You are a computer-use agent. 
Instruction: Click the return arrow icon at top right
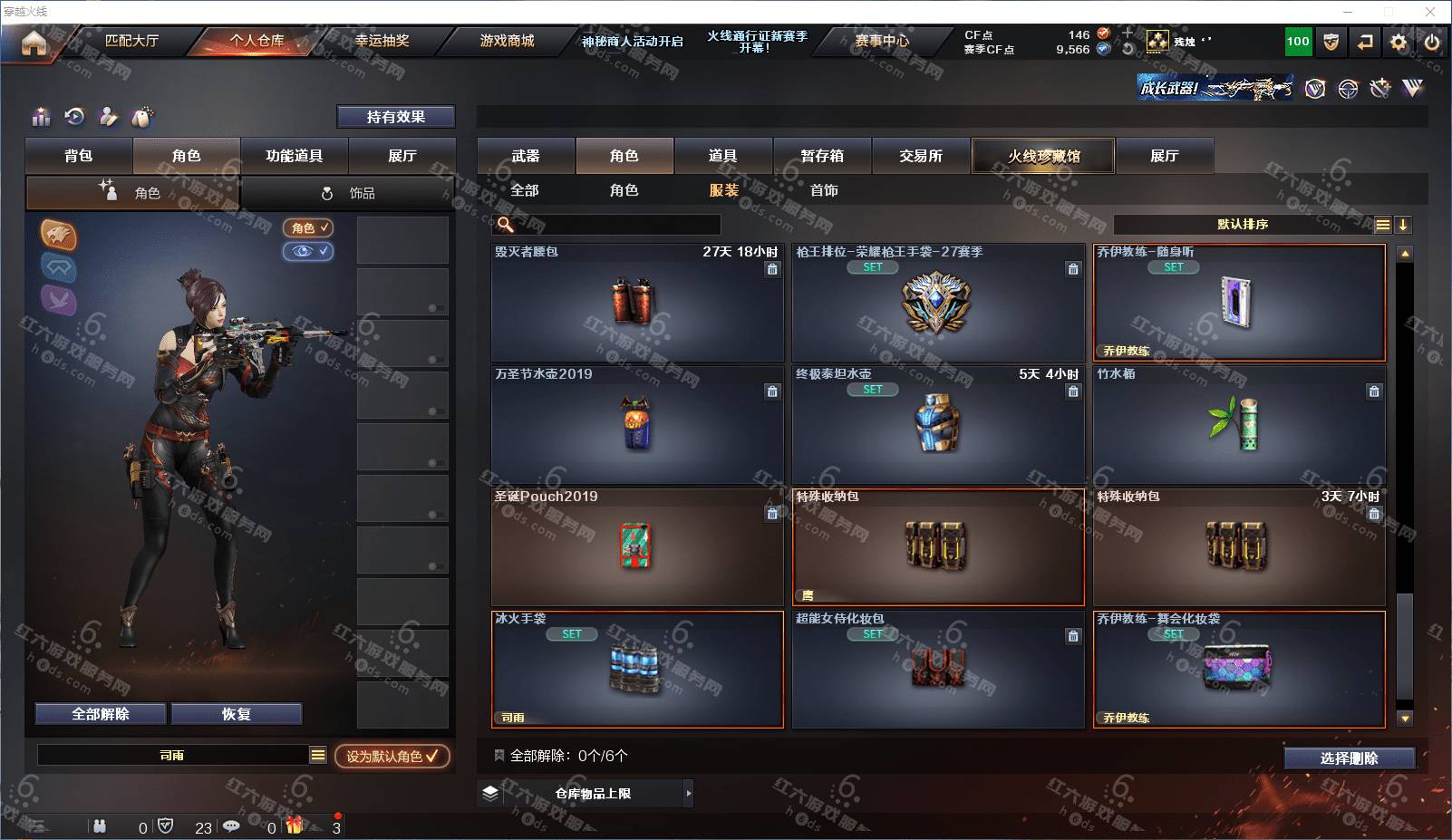pos(1365,42)
